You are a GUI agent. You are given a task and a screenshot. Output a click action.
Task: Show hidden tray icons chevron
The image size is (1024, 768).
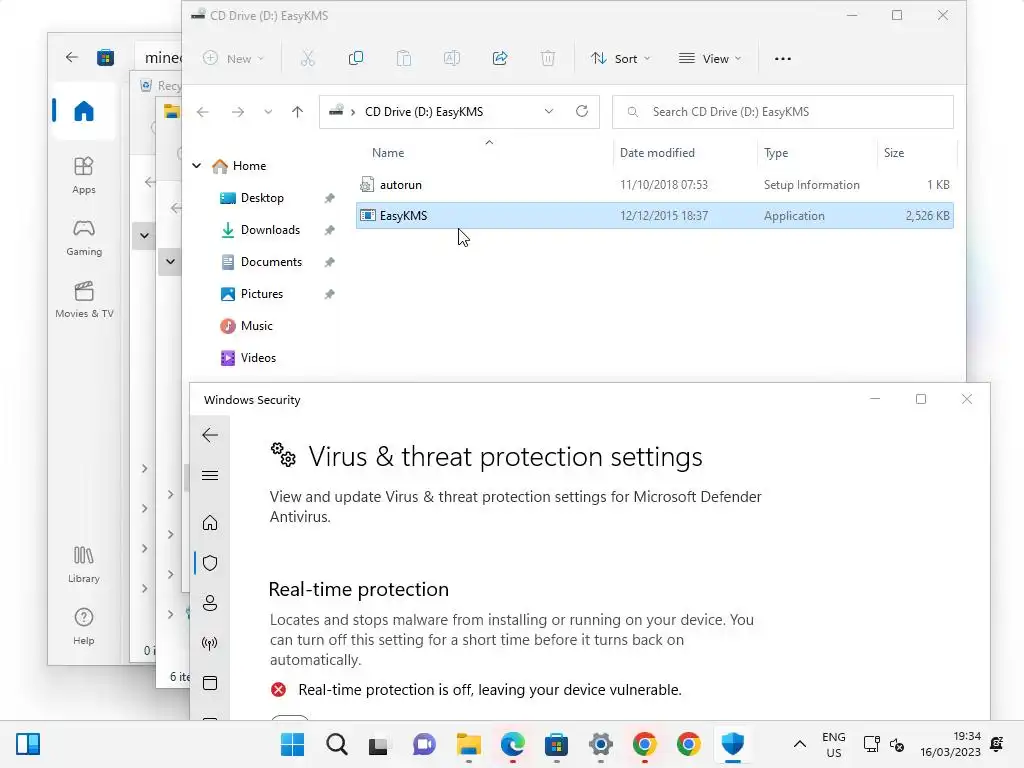(x=799, y=744)
